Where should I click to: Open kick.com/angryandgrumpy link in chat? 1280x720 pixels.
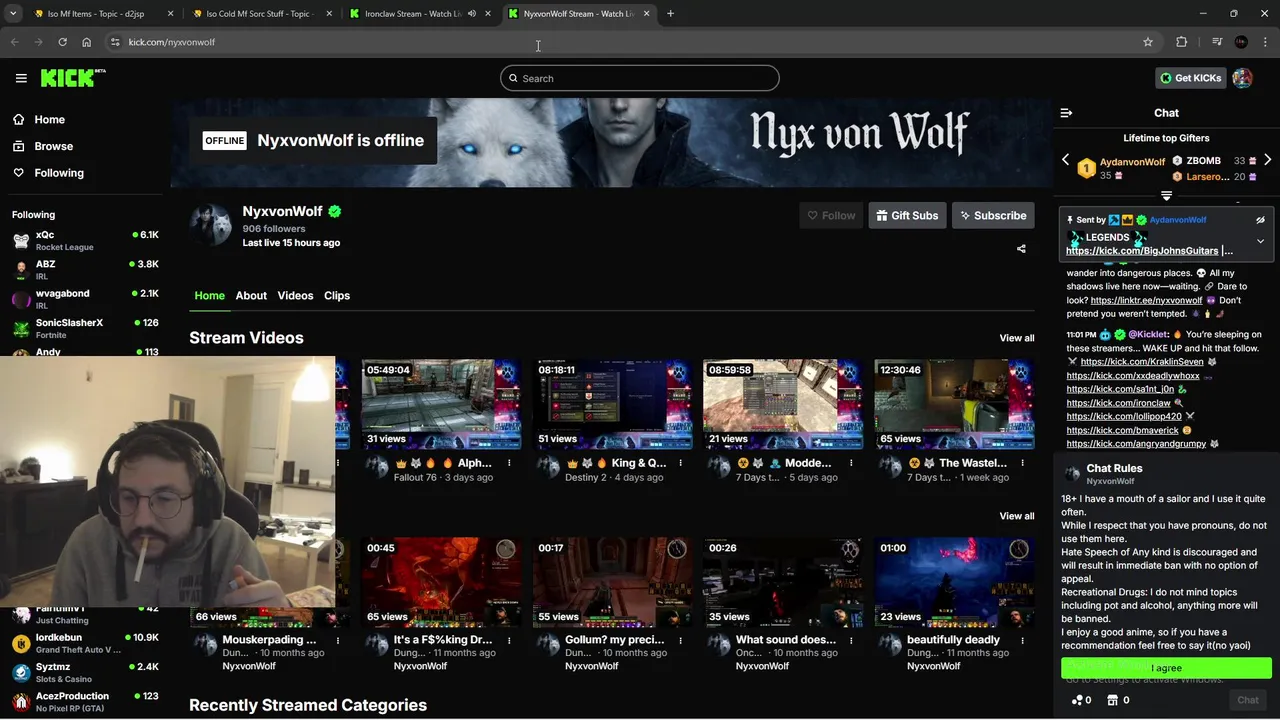[1136, 444]
